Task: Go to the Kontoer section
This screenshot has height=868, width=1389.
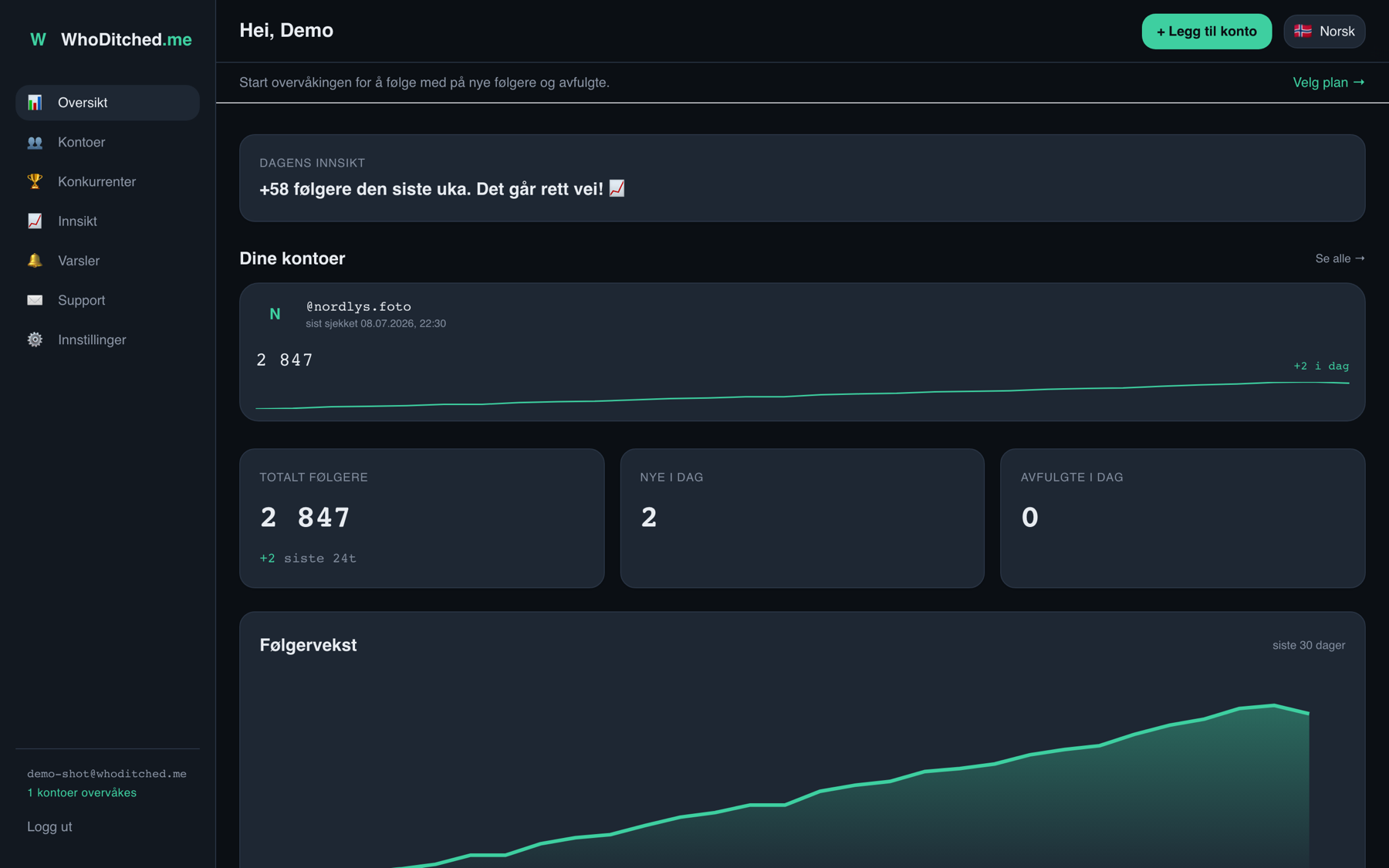Action: (107, 142)
